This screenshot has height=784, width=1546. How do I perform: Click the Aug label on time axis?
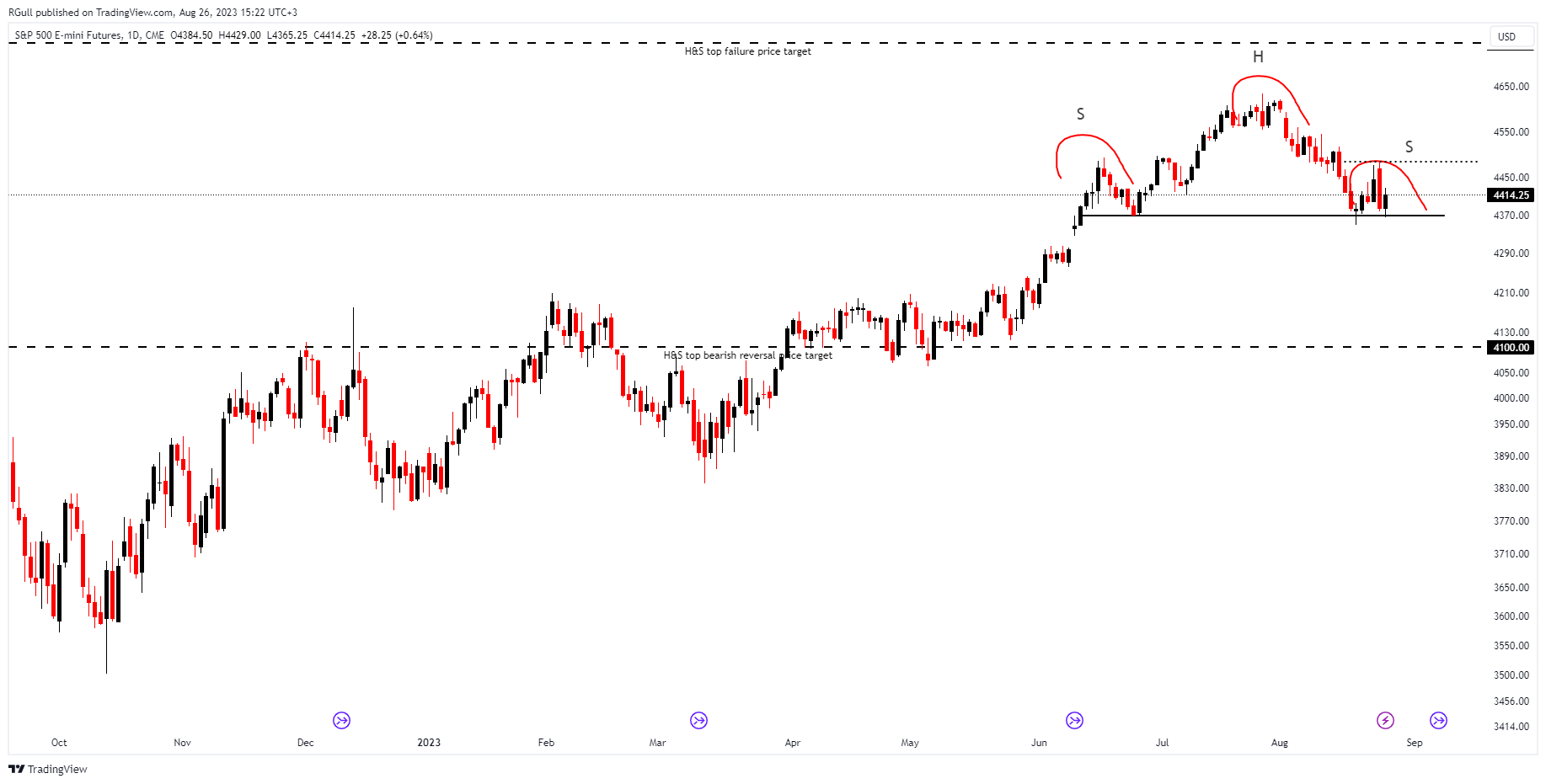pos(1280,743)
